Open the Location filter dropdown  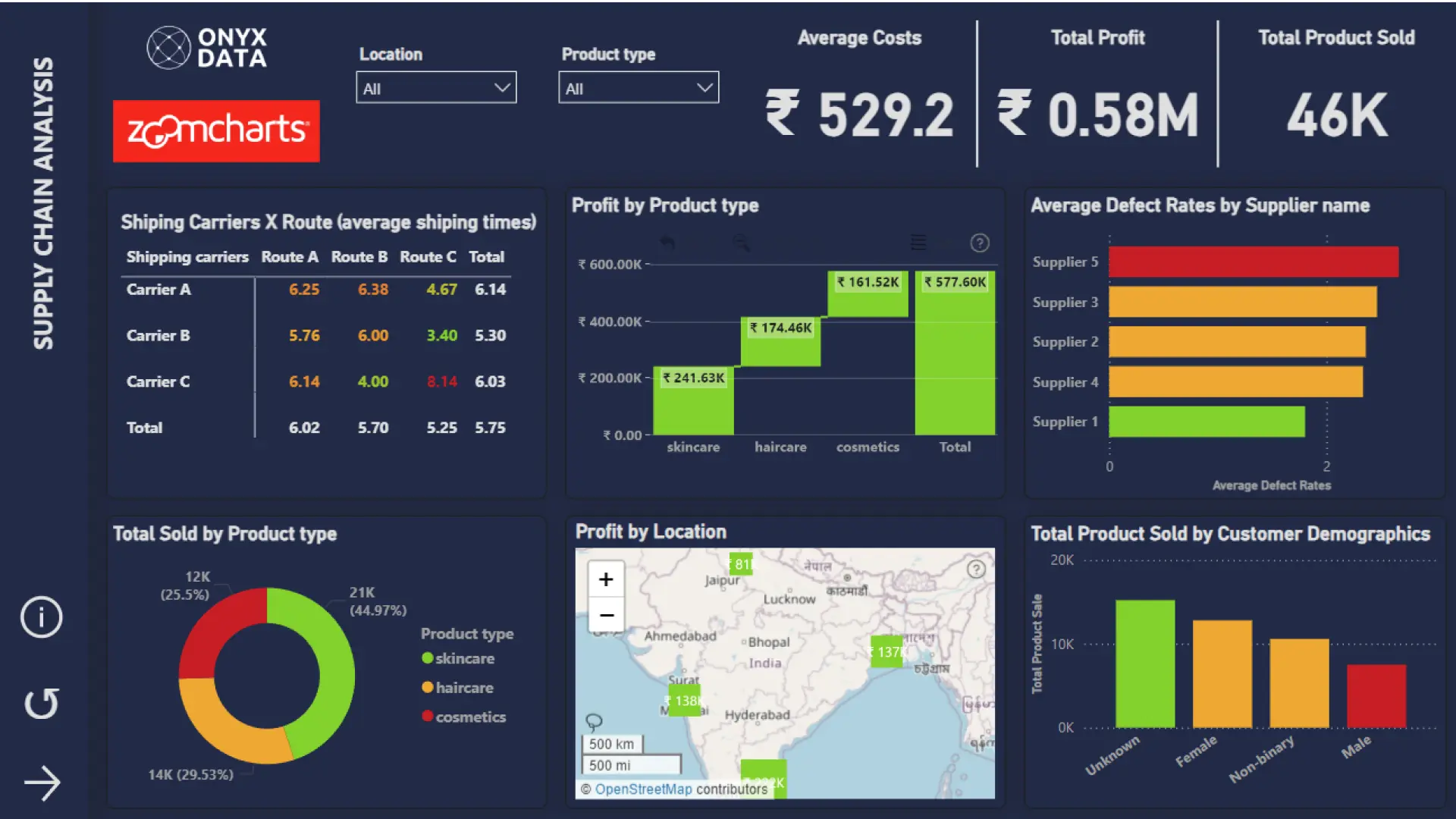click(436, 88)
